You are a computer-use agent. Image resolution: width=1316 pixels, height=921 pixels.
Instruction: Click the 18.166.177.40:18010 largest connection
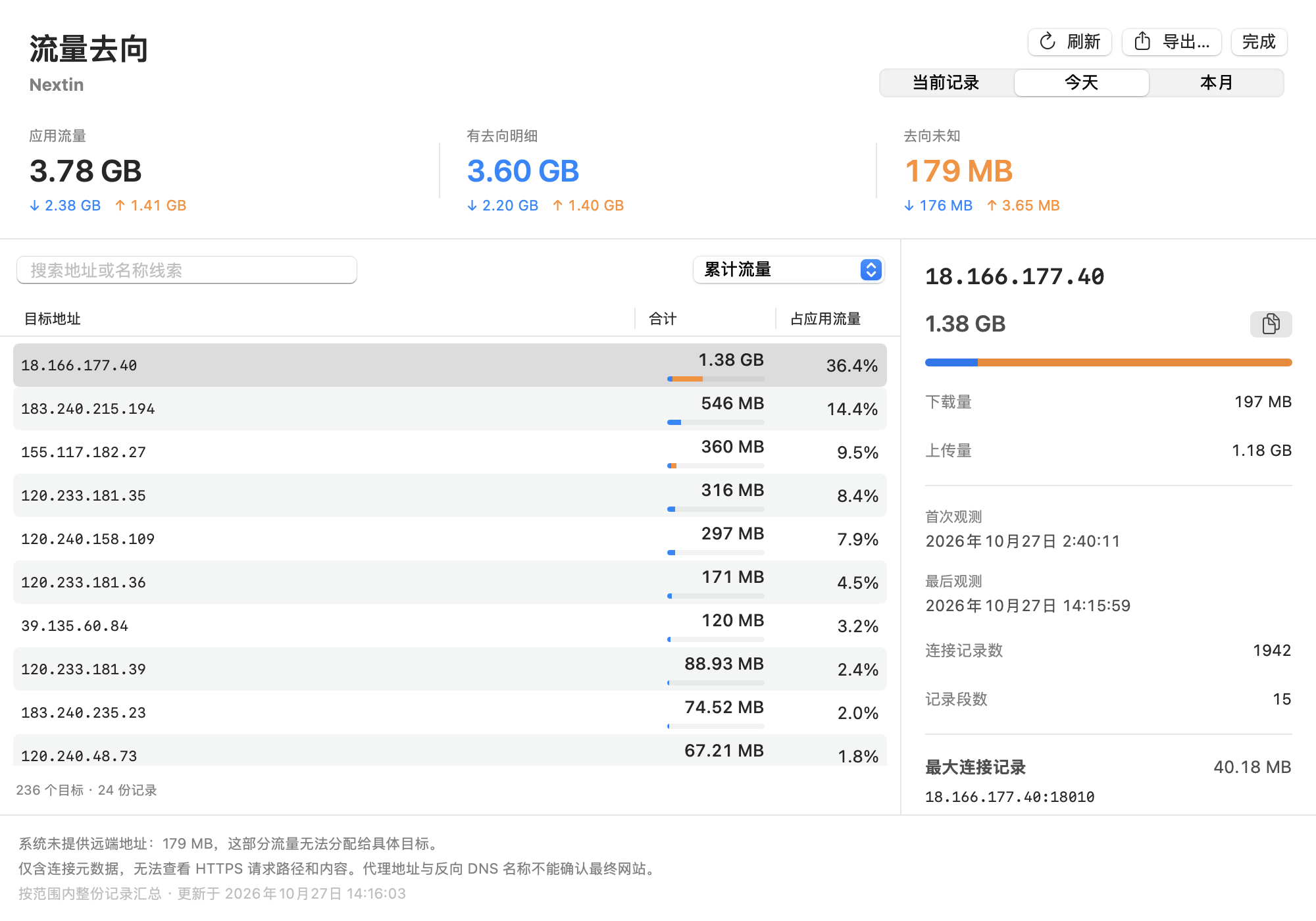click(x=1010, y=797)
